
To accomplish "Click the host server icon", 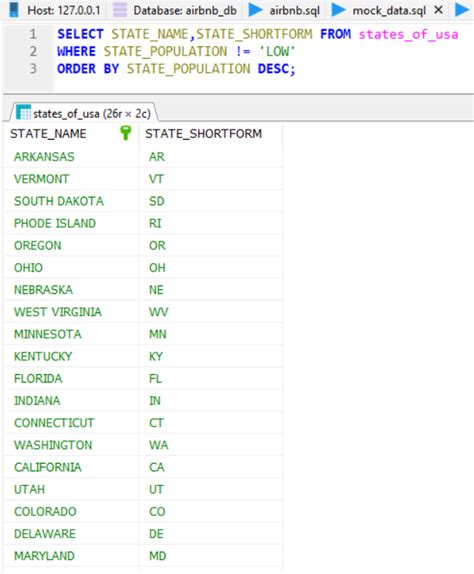I will click(x=14, y=10).
